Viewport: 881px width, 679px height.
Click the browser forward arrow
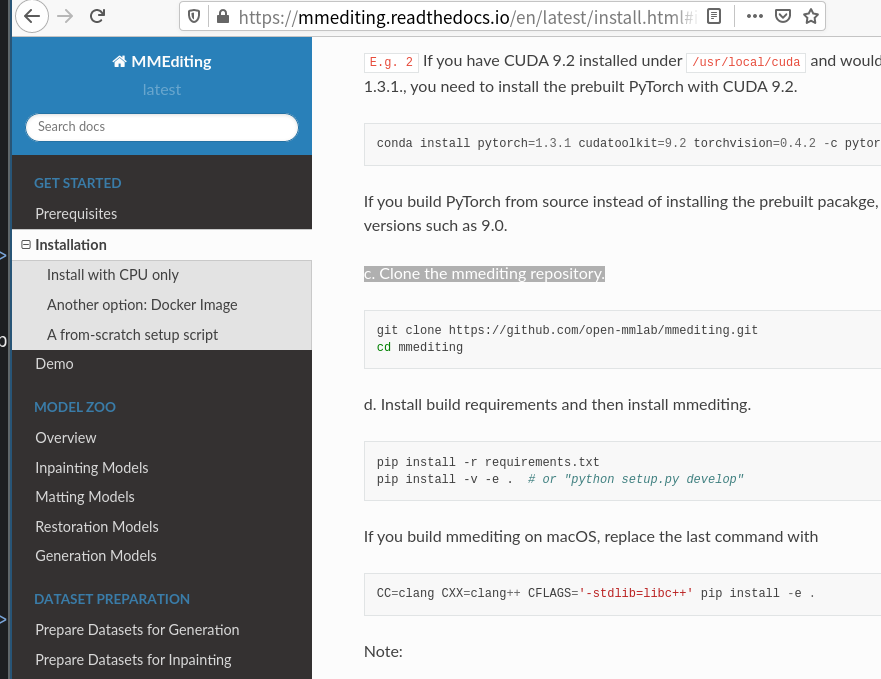(65, 16)
